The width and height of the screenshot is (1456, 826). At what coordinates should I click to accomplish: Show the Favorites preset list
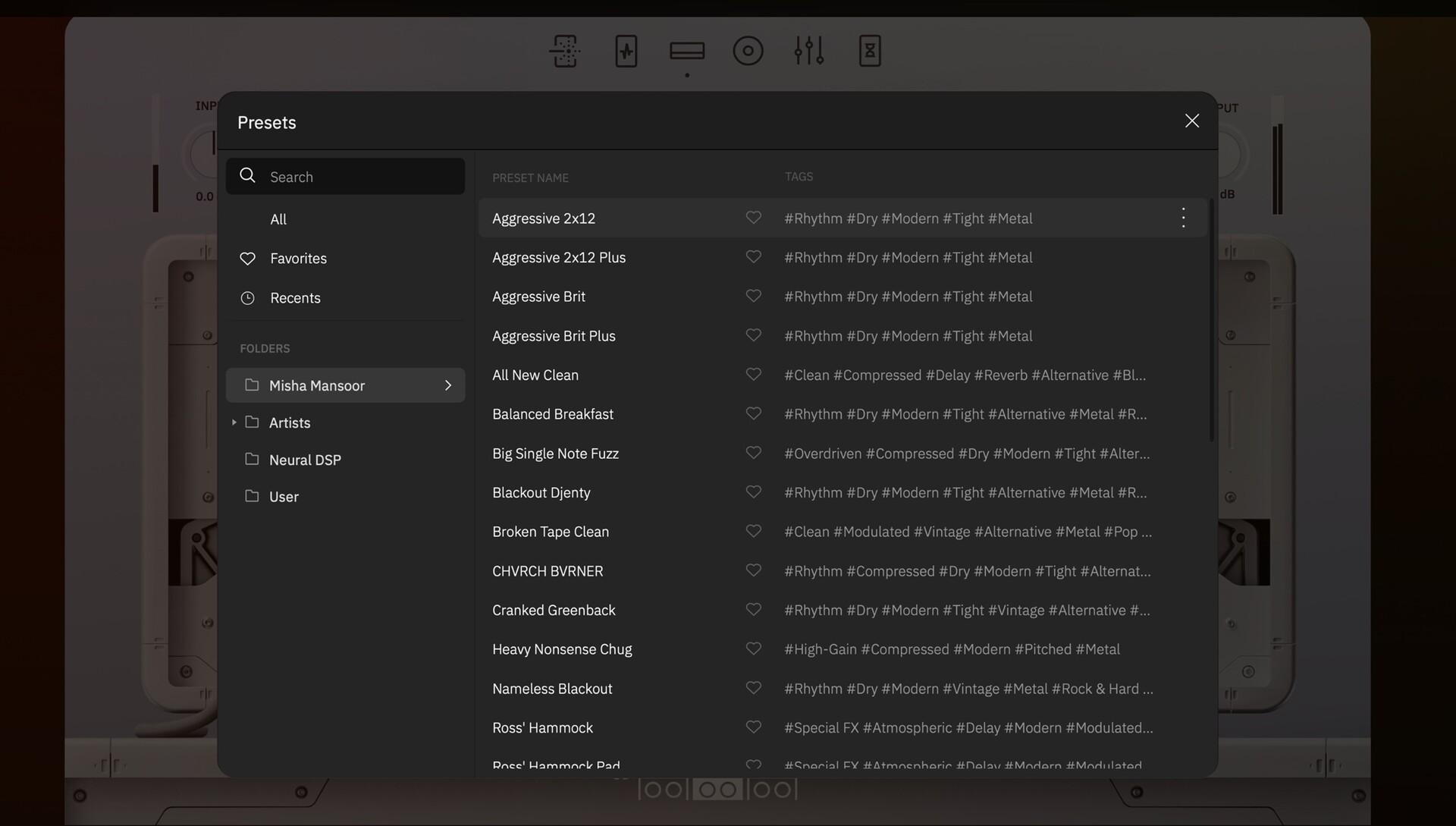(x=298, y=259)
